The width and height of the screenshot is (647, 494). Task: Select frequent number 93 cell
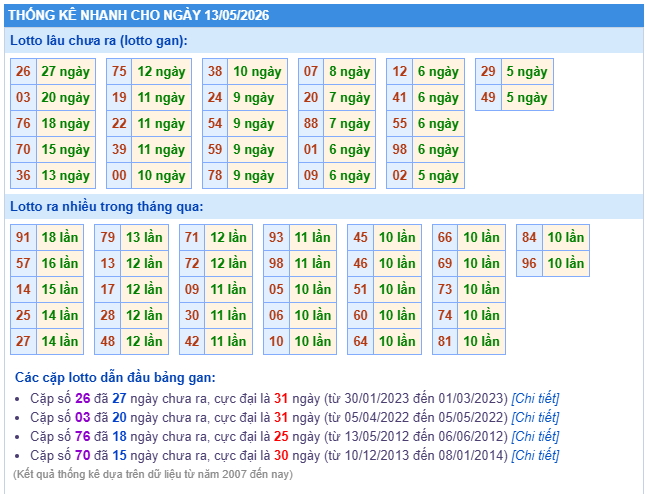pyautogui.click(x=276, y=237)
